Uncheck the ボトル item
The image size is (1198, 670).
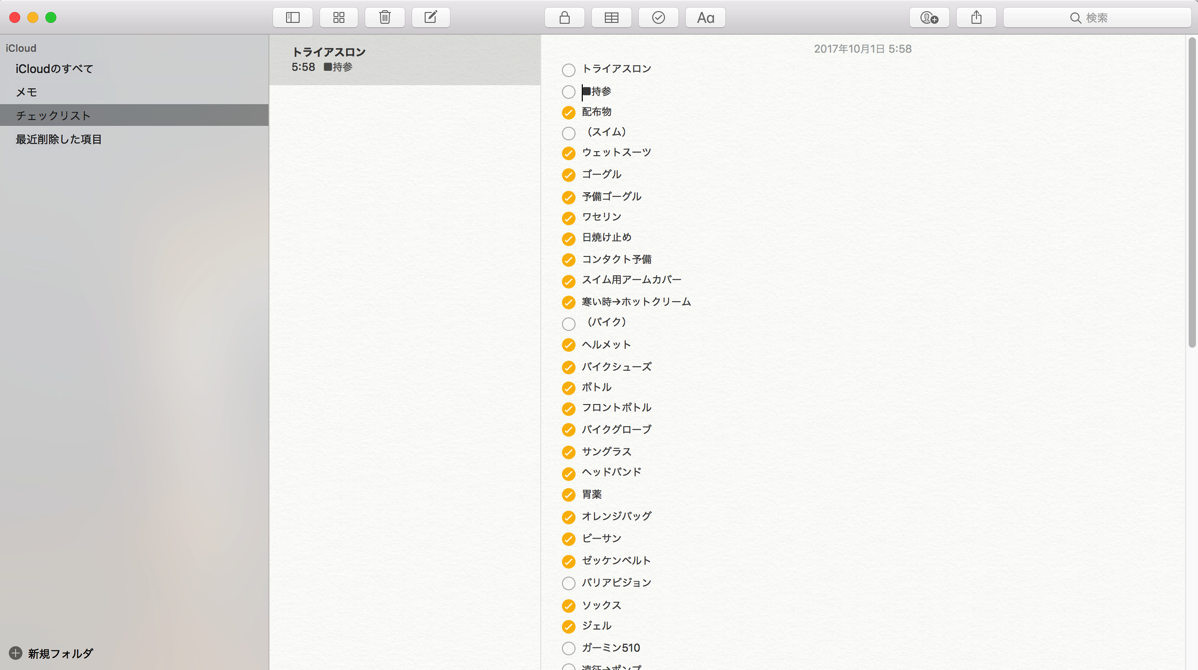[x=568, y=388]
